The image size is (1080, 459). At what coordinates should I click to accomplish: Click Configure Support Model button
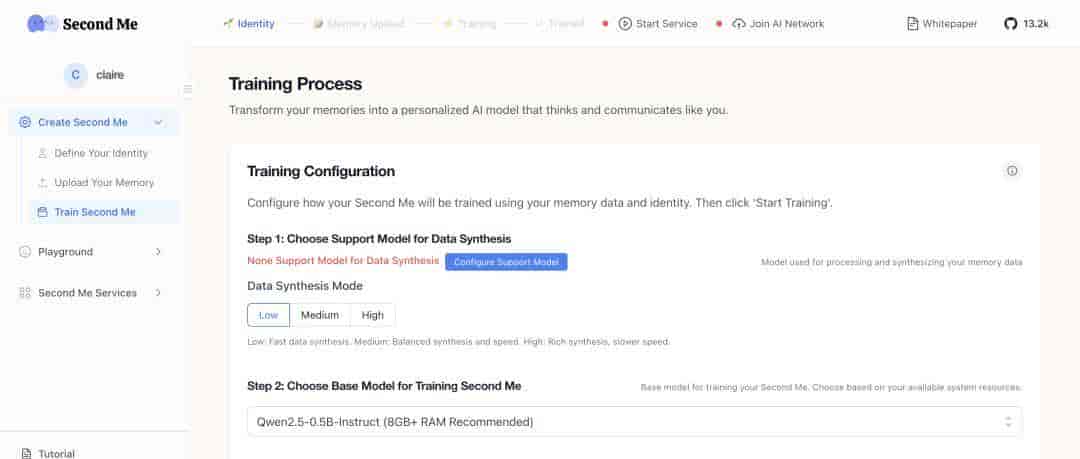point(506,262)
